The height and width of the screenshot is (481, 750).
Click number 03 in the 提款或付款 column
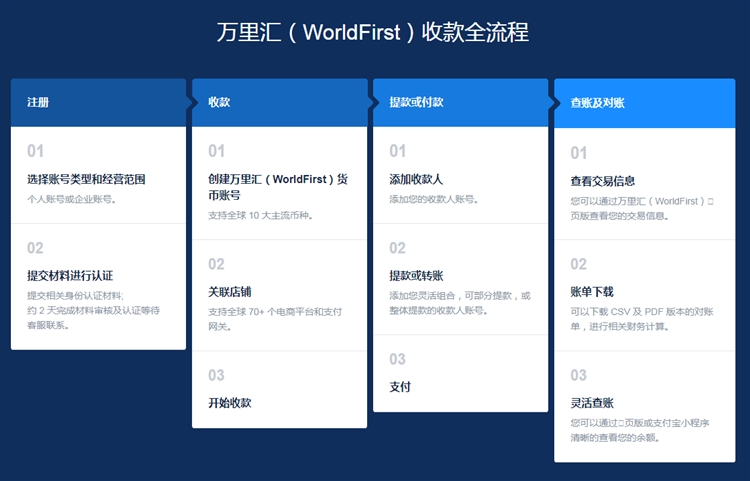[397, 359]
